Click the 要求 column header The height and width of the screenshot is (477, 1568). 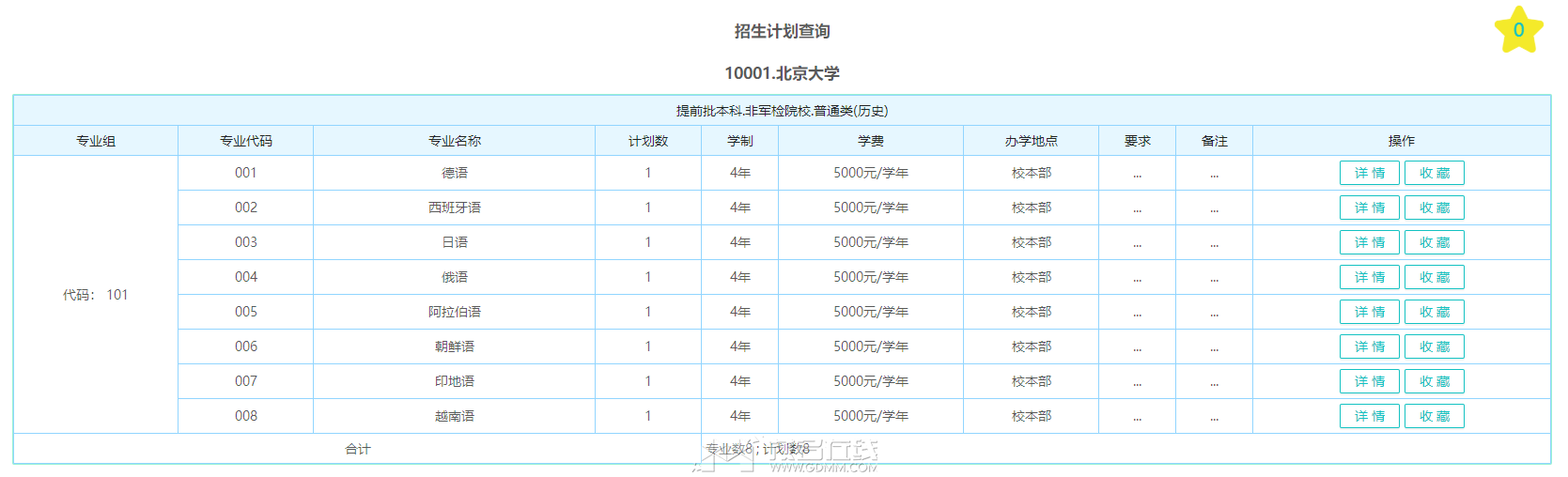pyautogui.click(x=1137, y=141)
